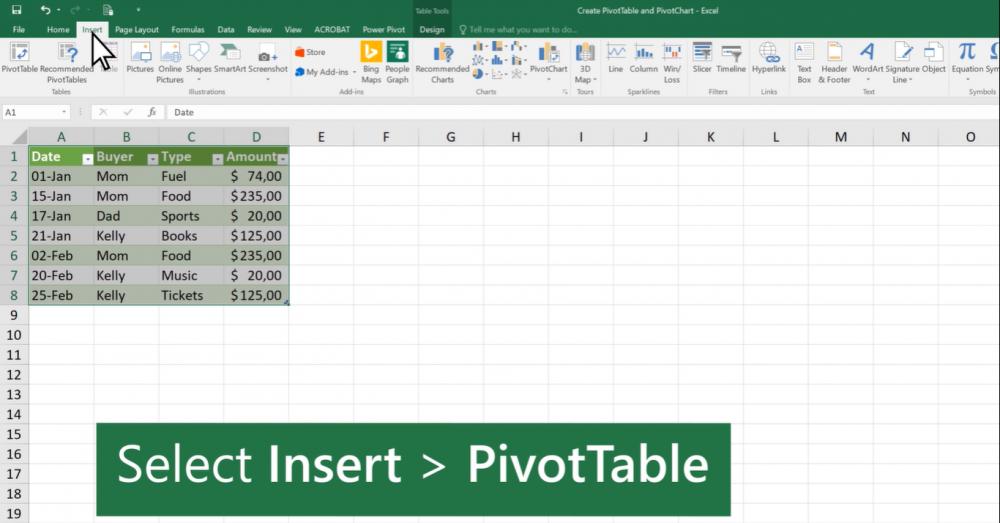
Task: Select column E header
Action: click(321, 136)
